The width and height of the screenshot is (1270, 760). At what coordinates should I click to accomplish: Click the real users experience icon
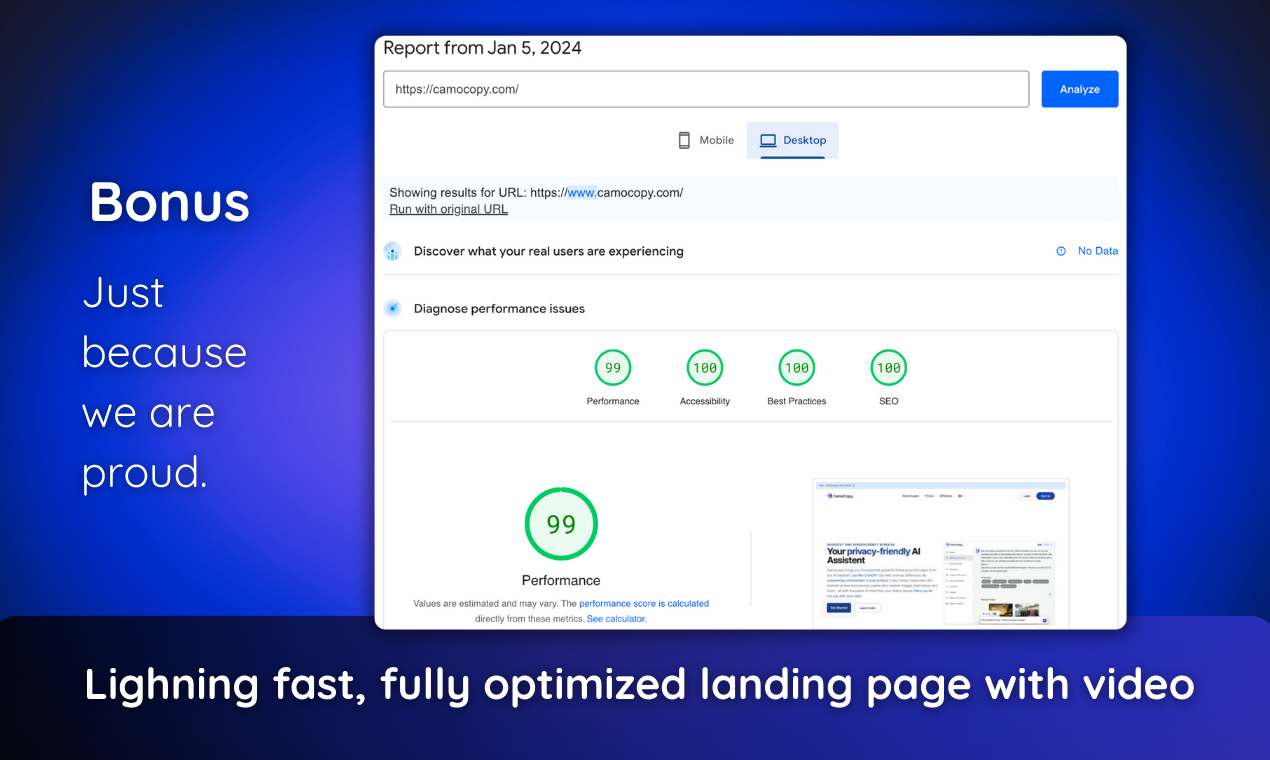click(x=392, y=251)
